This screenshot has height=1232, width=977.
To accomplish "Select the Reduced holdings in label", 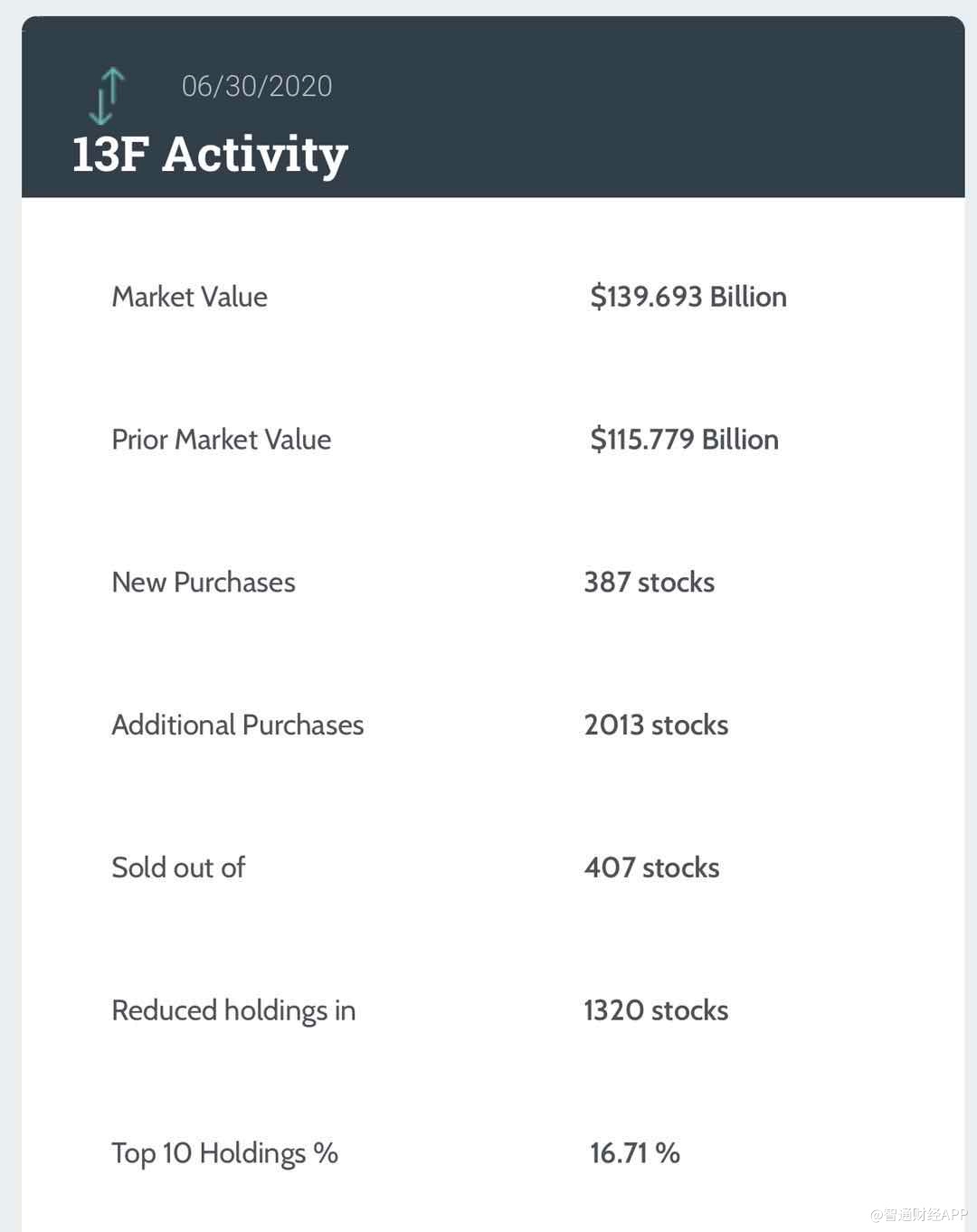I will (233, 1010).
